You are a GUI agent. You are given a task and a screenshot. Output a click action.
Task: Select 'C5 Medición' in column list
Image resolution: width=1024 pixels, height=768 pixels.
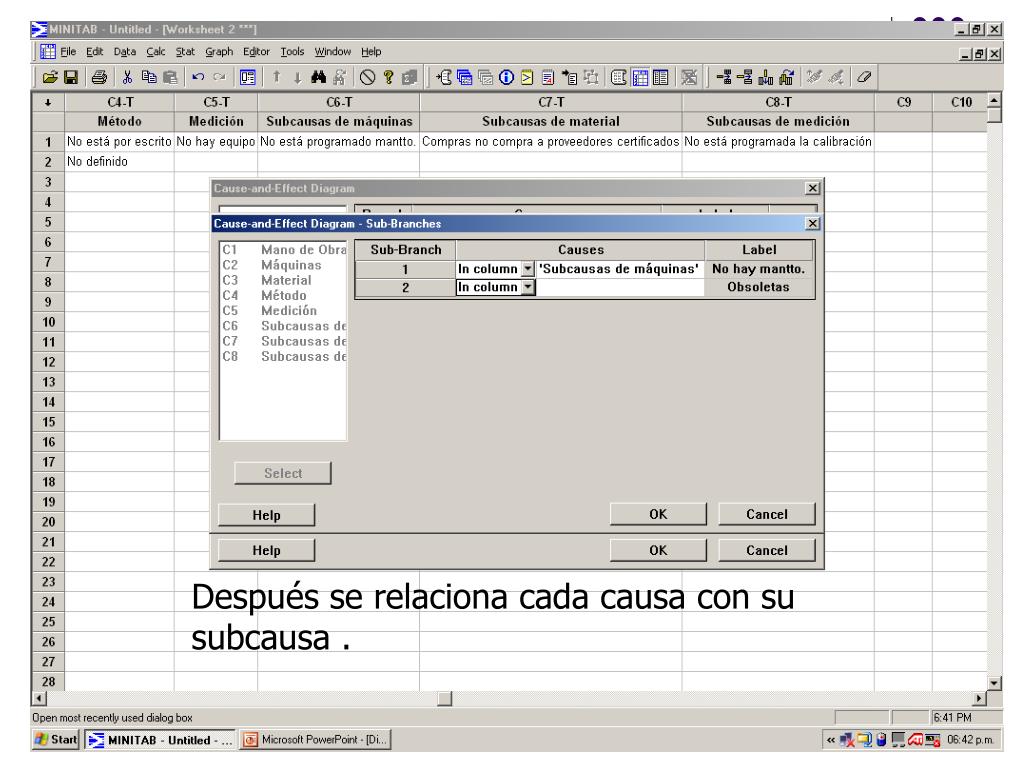pyautogui.click(x=283, y=310)
